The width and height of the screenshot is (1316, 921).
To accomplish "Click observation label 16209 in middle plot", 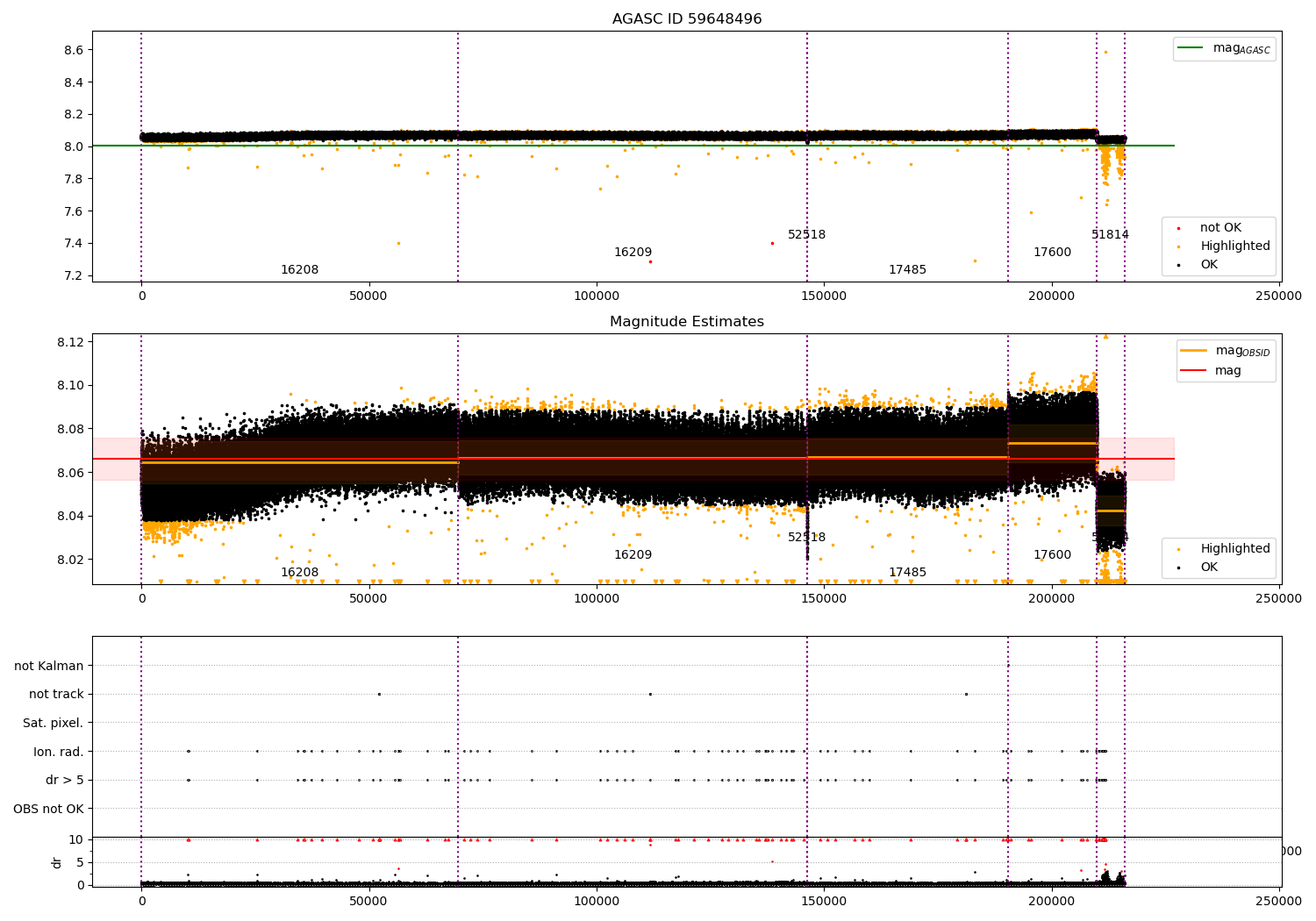I will (633, 554).
